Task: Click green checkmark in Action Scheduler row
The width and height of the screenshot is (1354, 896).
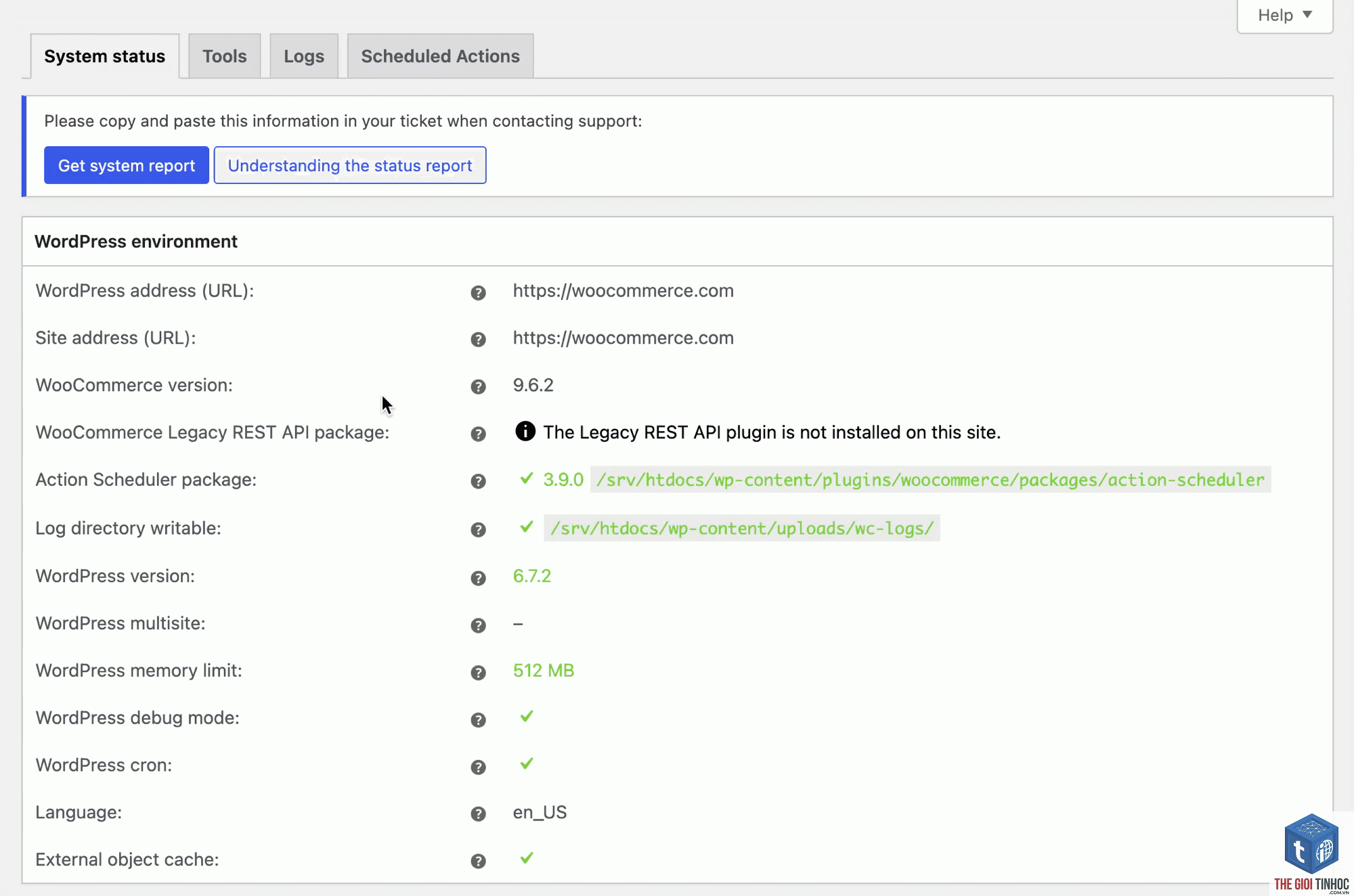Action: coord(527,478)
